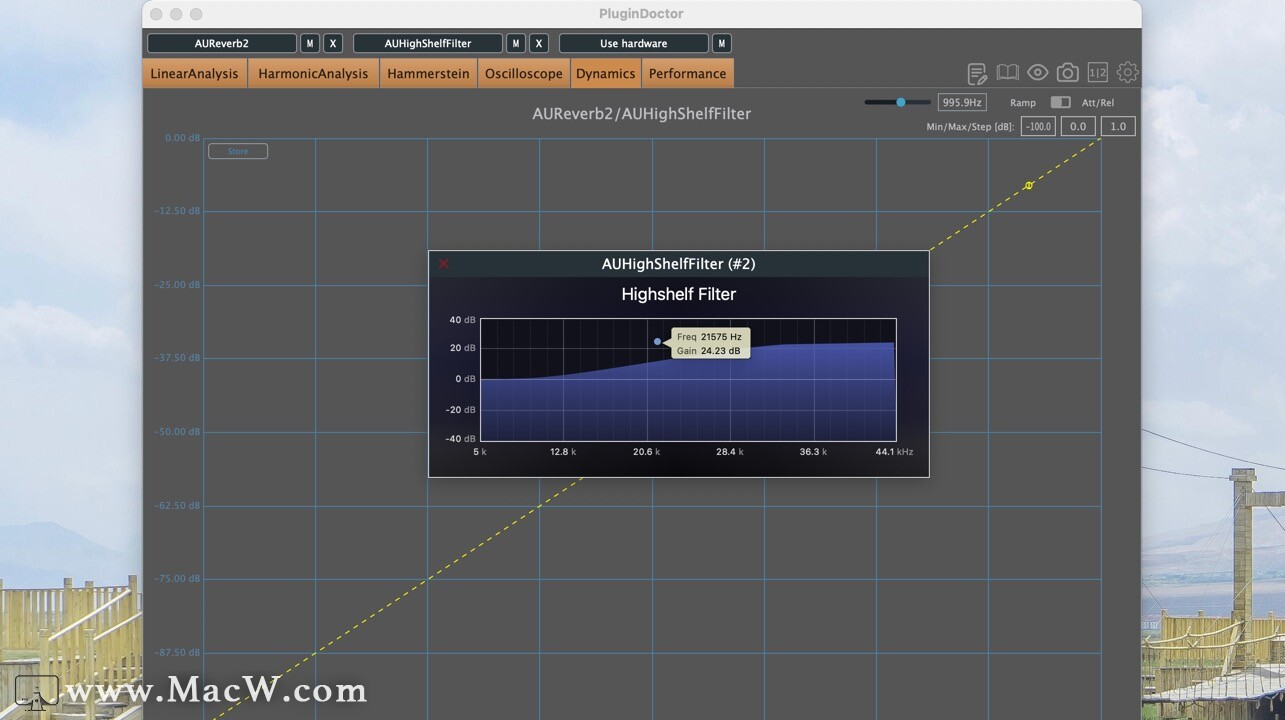1285x720 pixels.
Task: Bypass AUHighShelfFilter using its X button
Action: pyautogui.click(x=538, y=43)
